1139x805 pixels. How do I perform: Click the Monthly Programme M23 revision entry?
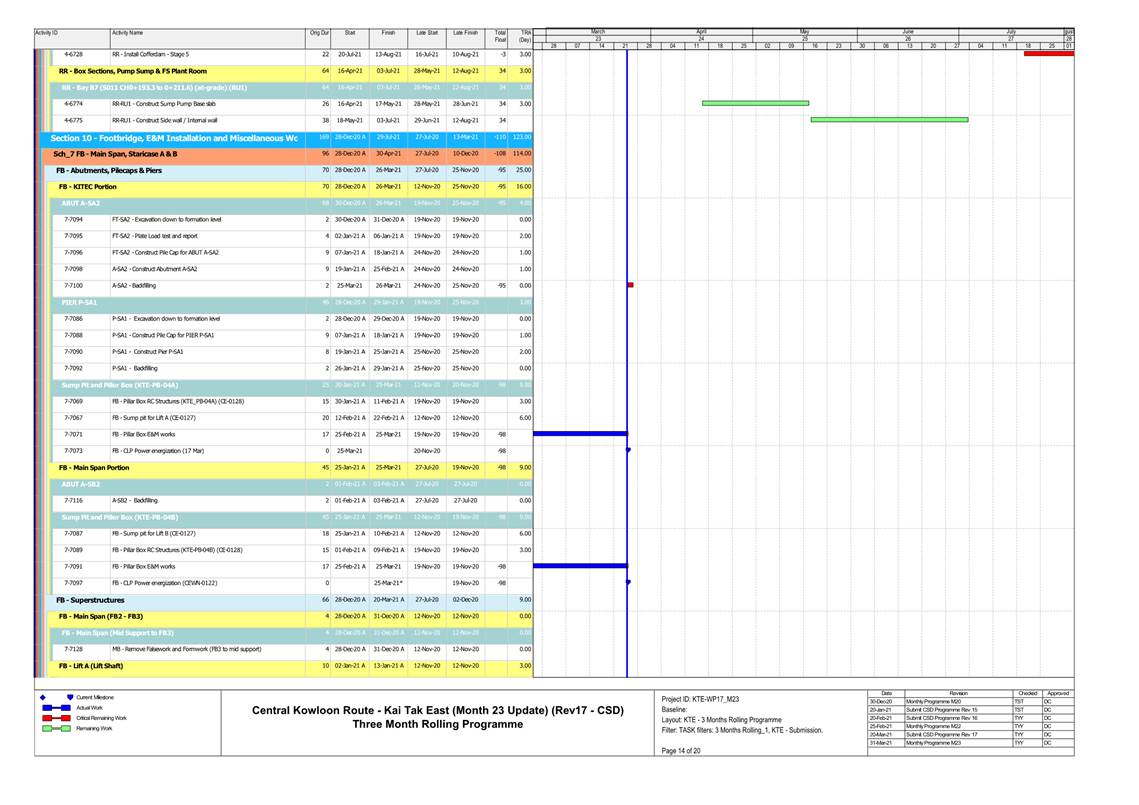(x=936, y=743)
